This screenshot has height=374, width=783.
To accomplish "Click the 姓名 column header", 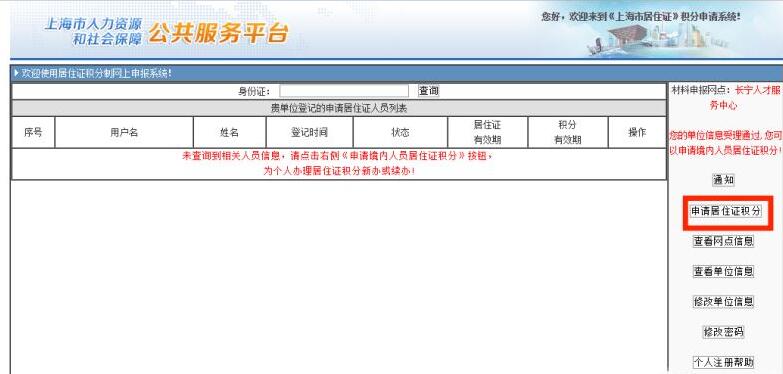I will click(230, 132).
